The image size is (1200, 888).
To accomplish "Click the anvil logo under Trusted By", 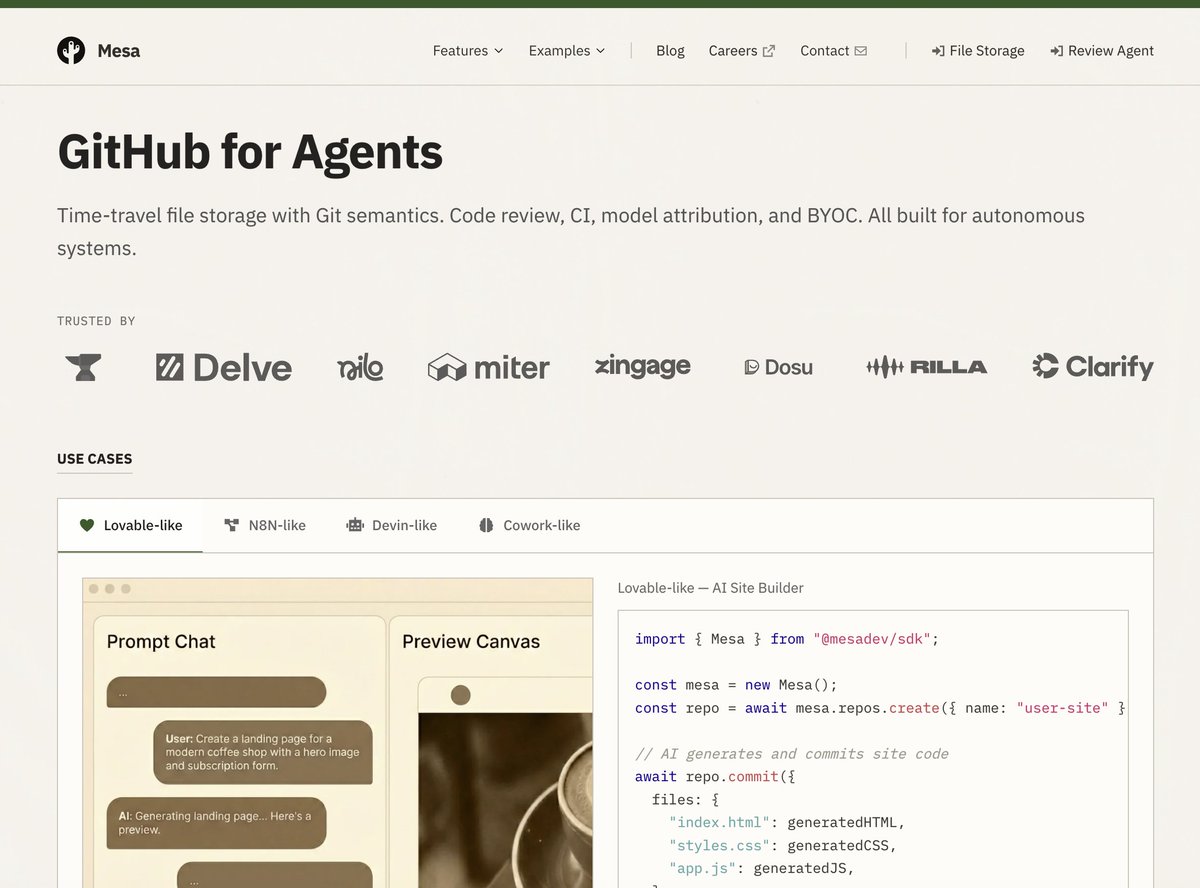I will click(x=83, y=367).
